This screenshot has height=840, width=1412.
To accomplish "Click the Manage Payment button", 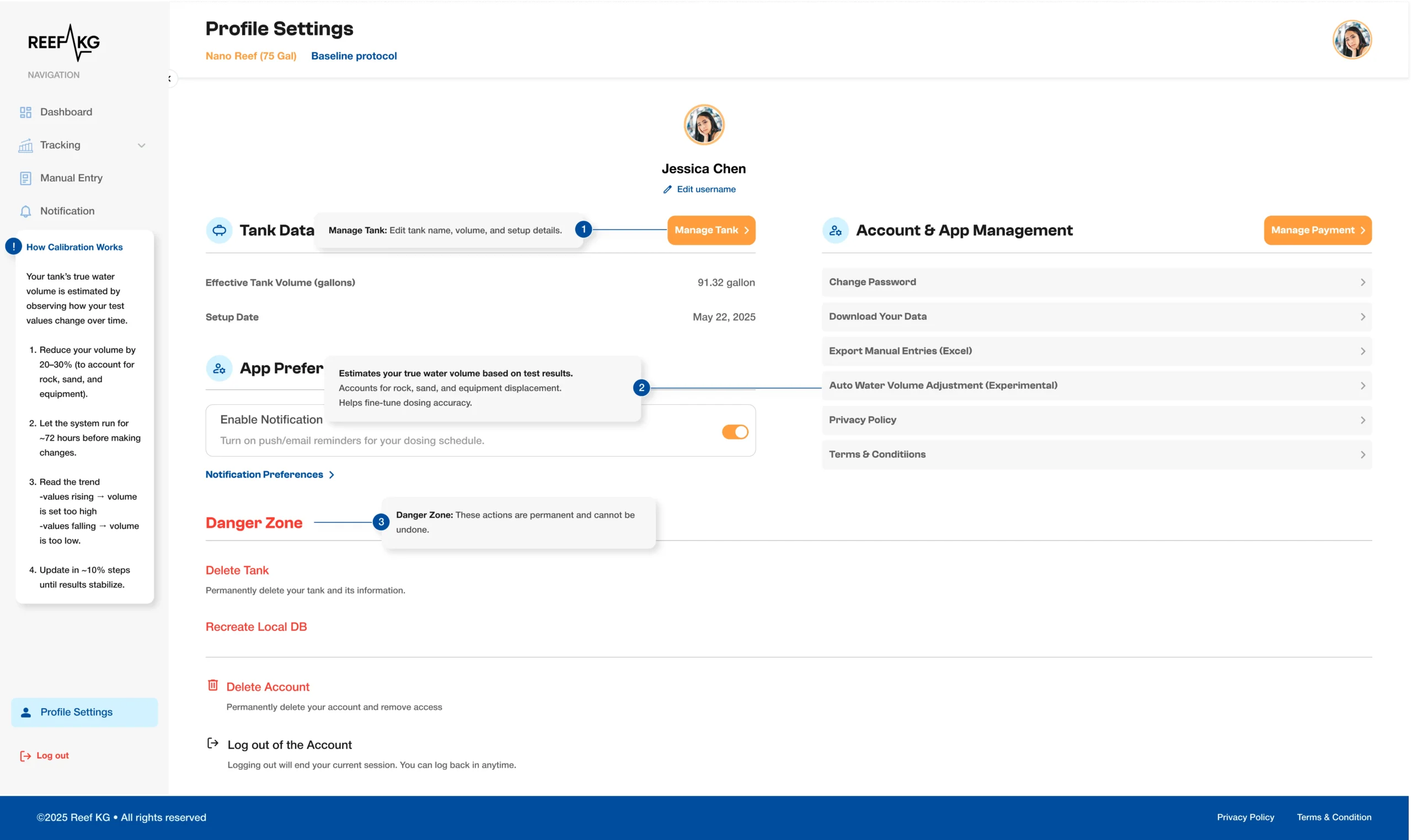I will pos(1318,231).
